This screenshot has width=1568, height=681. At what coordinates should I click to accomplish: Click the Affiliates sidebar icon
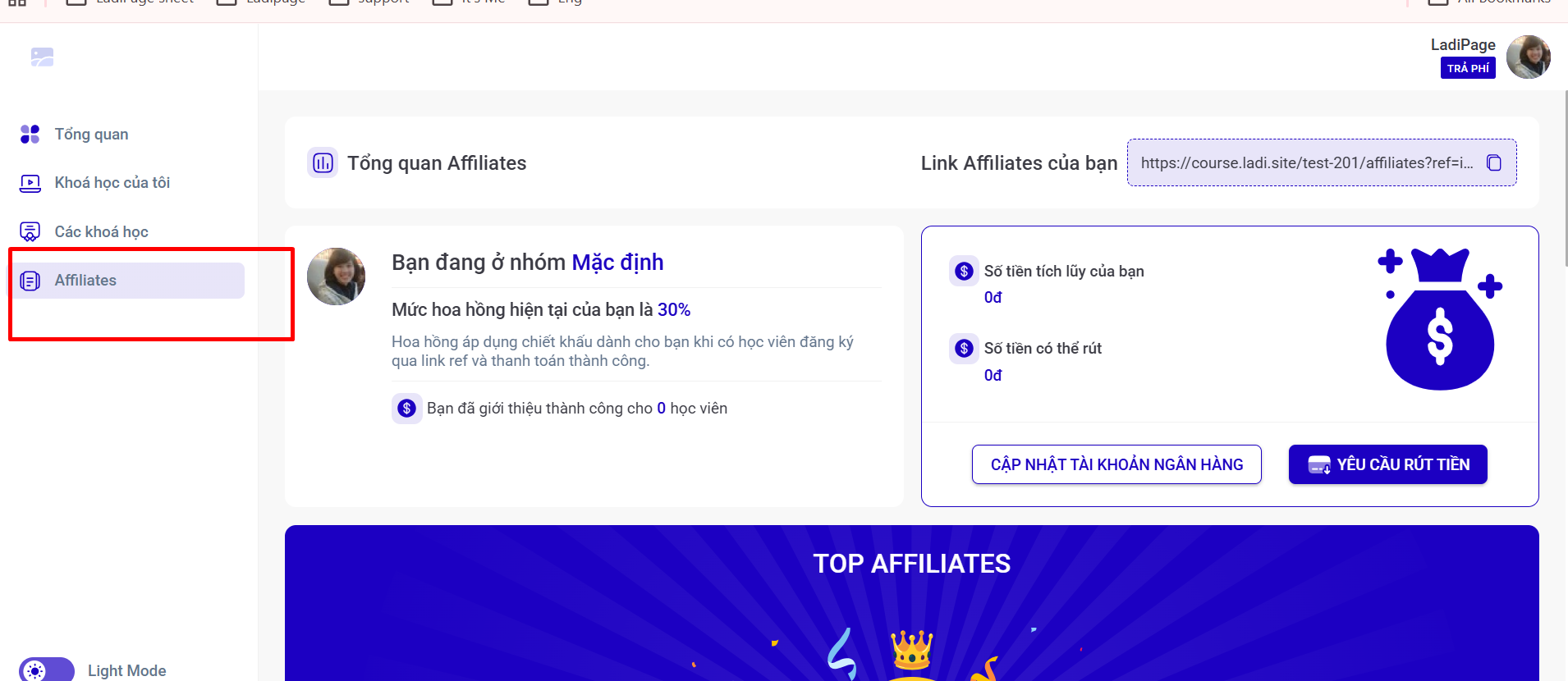click(30, 281)
